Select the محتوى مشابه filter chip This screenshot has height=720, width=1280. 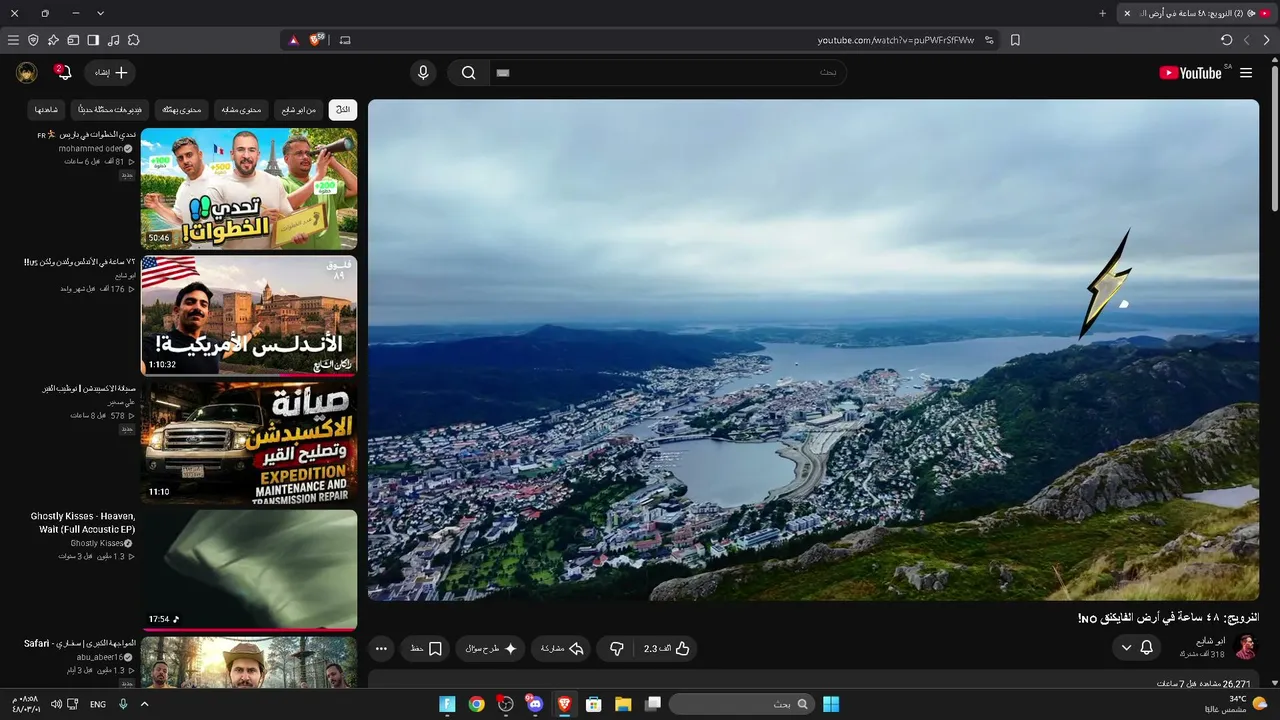240,110
